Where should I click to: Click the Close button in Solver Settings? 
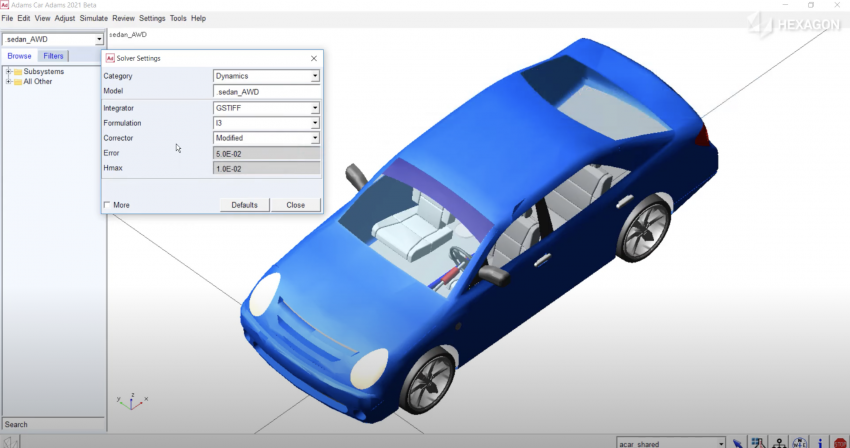(295, 205)
